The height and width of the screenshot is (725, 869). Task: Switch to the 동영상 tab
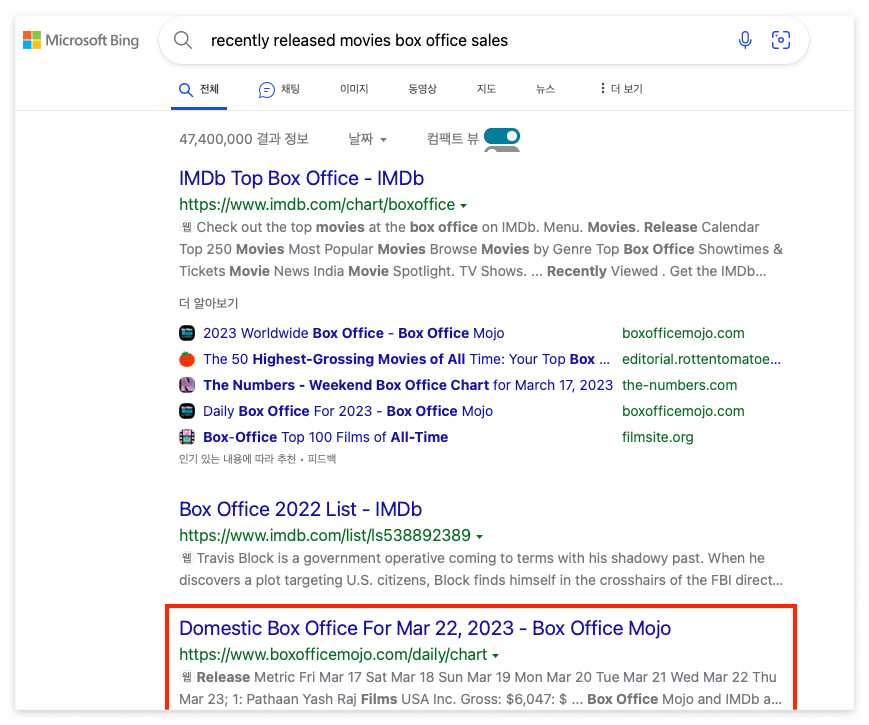(x=422, y=89)
